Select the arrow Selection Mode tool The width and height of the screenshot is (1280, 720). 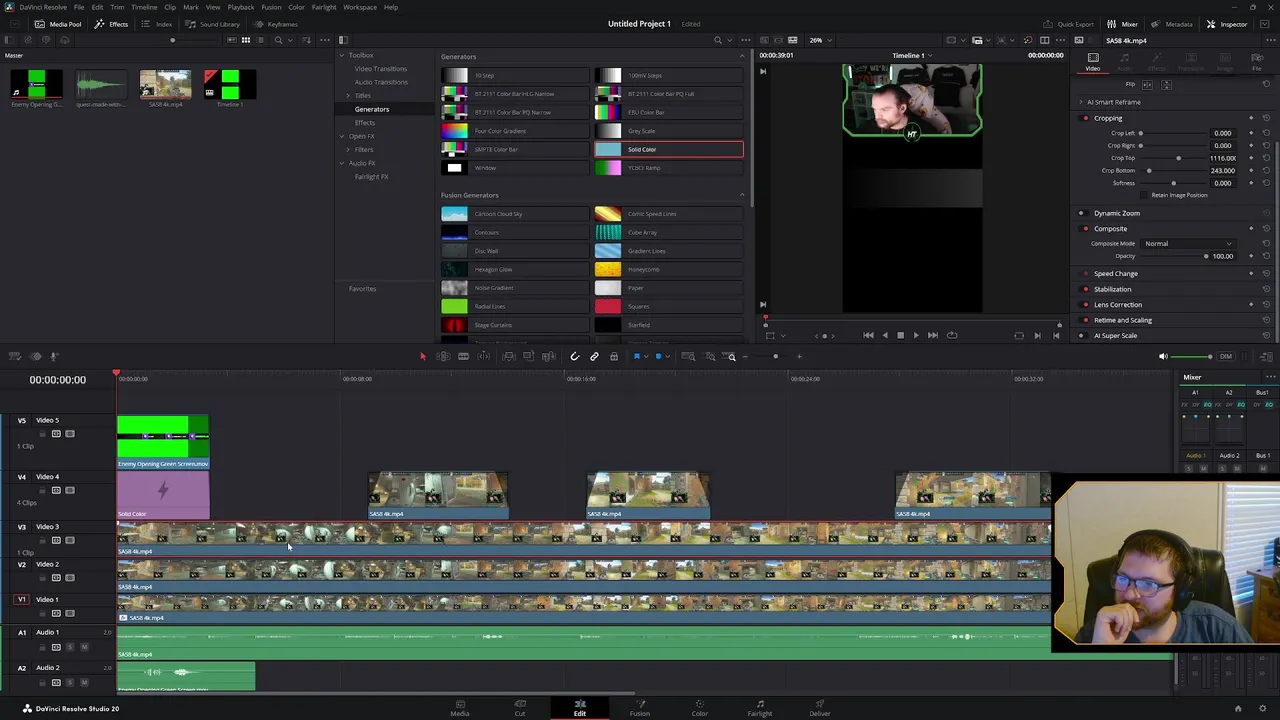pos(422,356)
